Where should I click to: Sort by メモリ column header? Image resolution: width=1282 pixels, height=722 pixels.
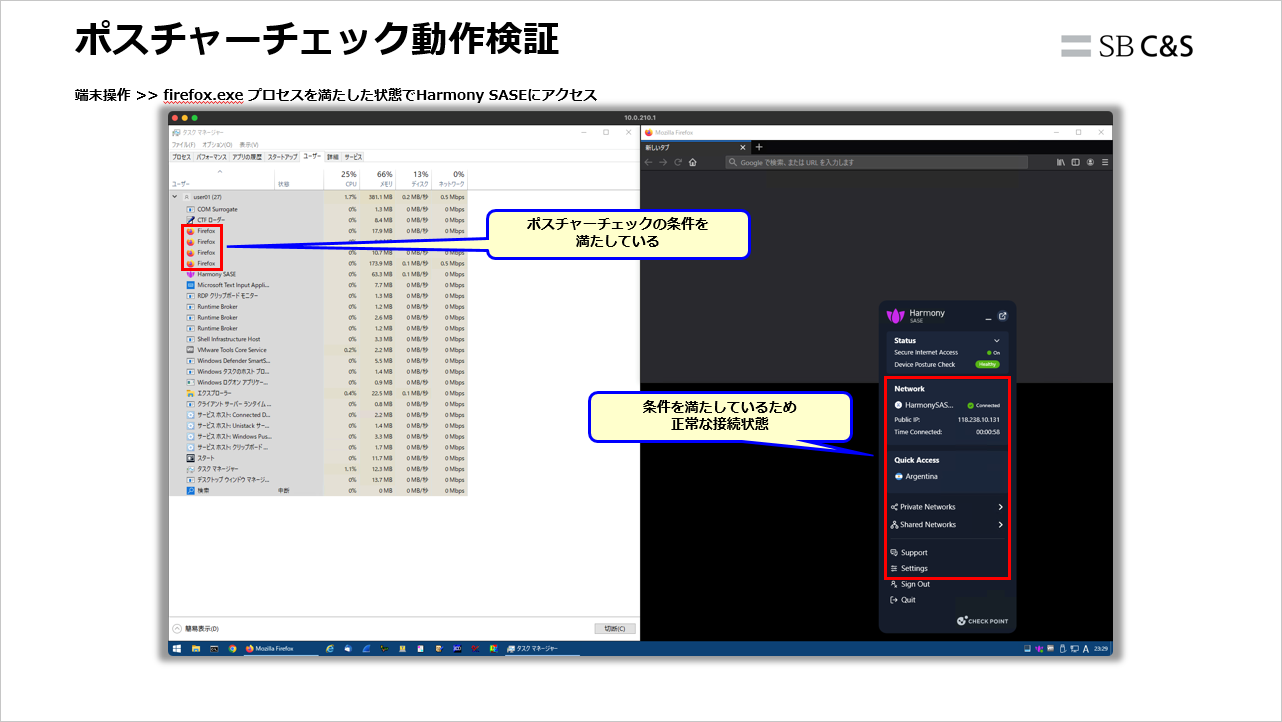[x=377, y=178]
